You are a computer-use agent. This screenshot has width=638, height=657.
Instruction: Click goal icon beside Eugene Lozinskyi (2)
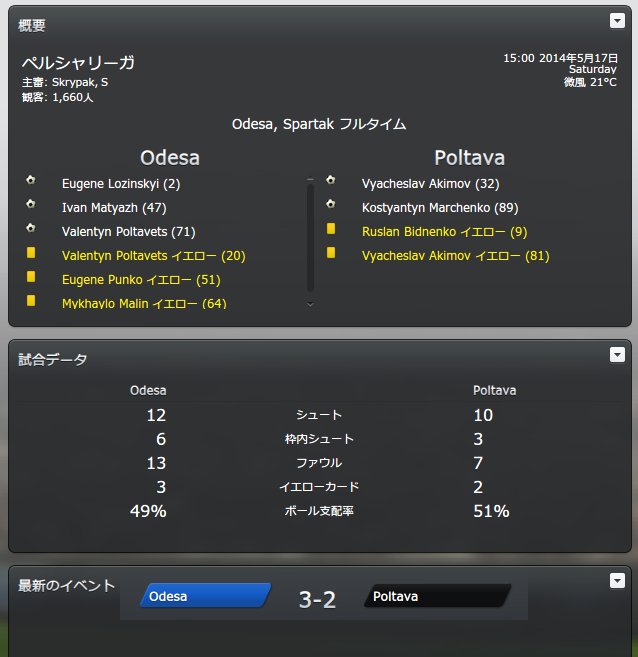tap(31, 180)
